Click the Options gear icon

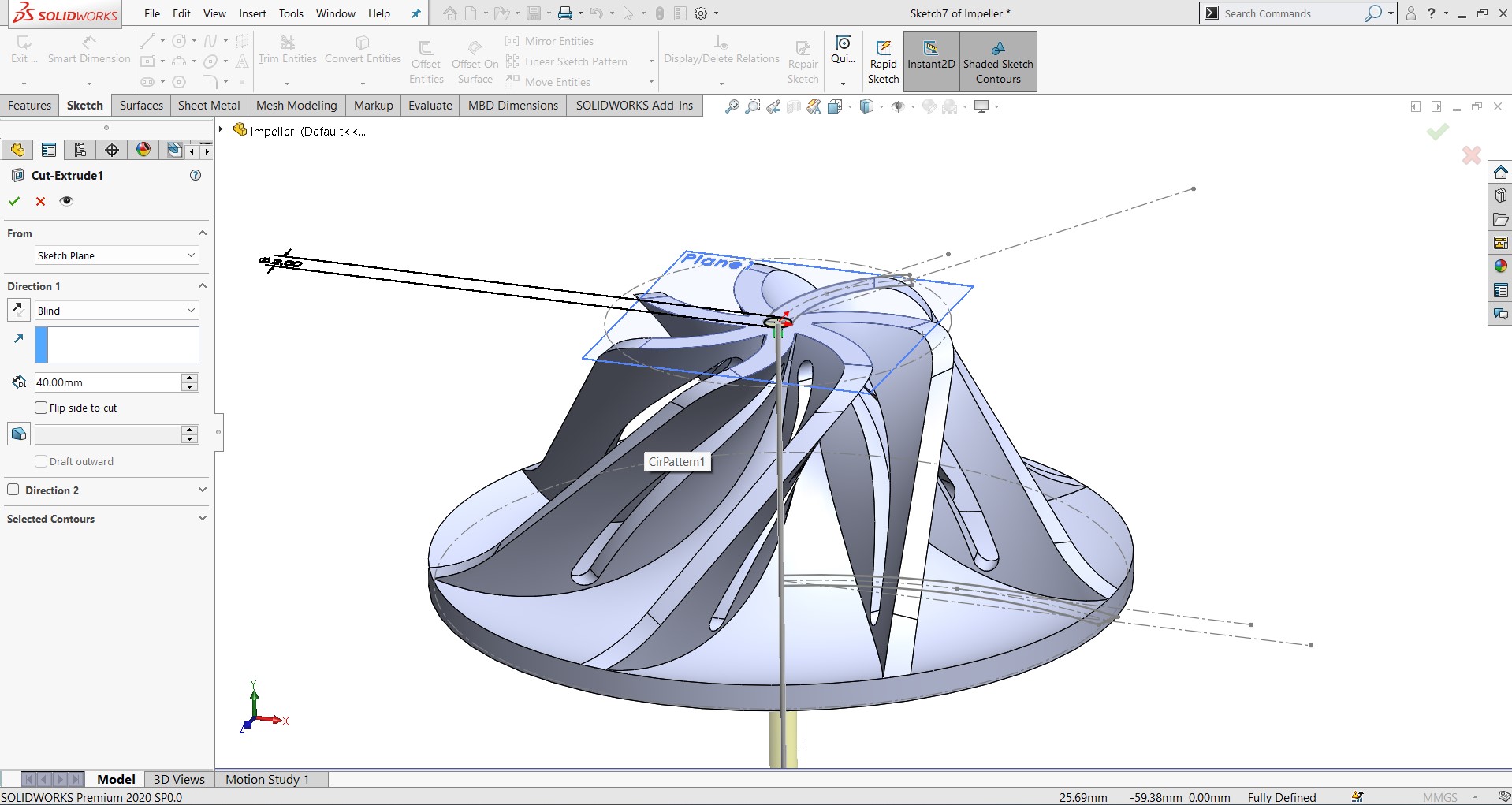coord(701,13)
